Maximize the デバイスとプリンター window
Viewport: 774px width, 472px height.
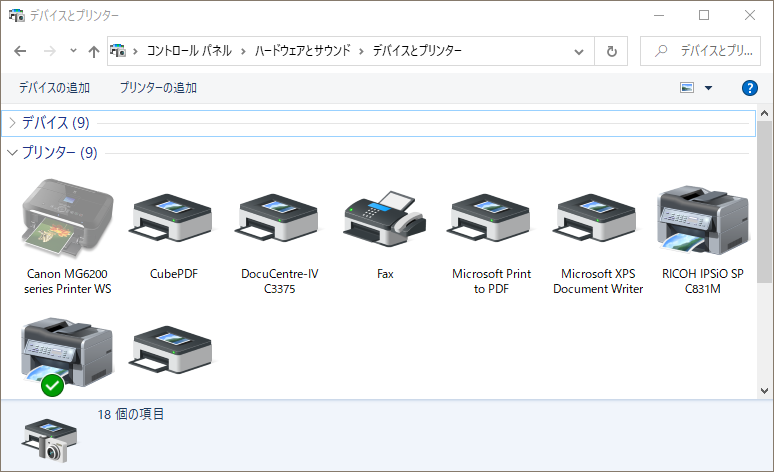(704, 15)
